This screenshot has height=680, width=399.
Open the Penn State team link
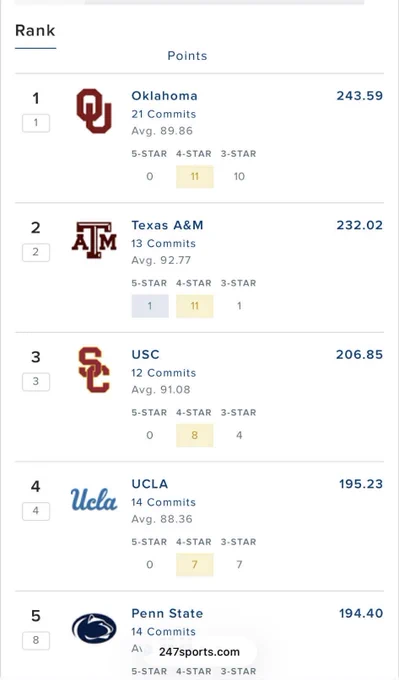pos(167,614)
